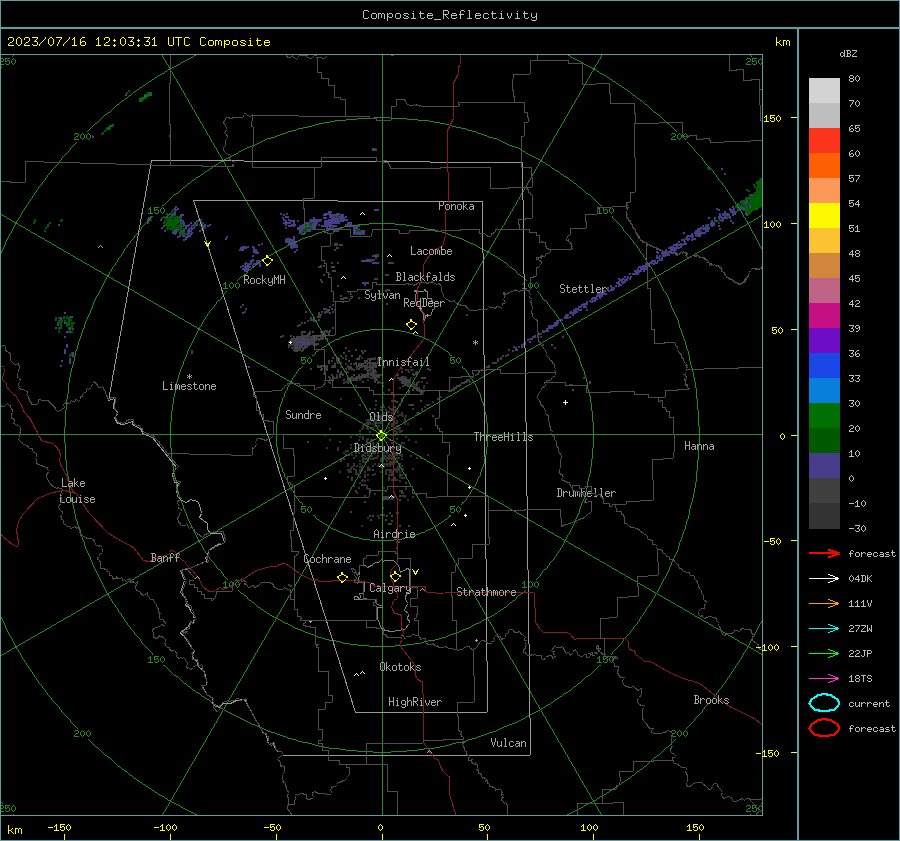This screenshot has height=841, width=900.
Task: Click the yellow V marker northwest of RockyMH
Action: point(208,244)
